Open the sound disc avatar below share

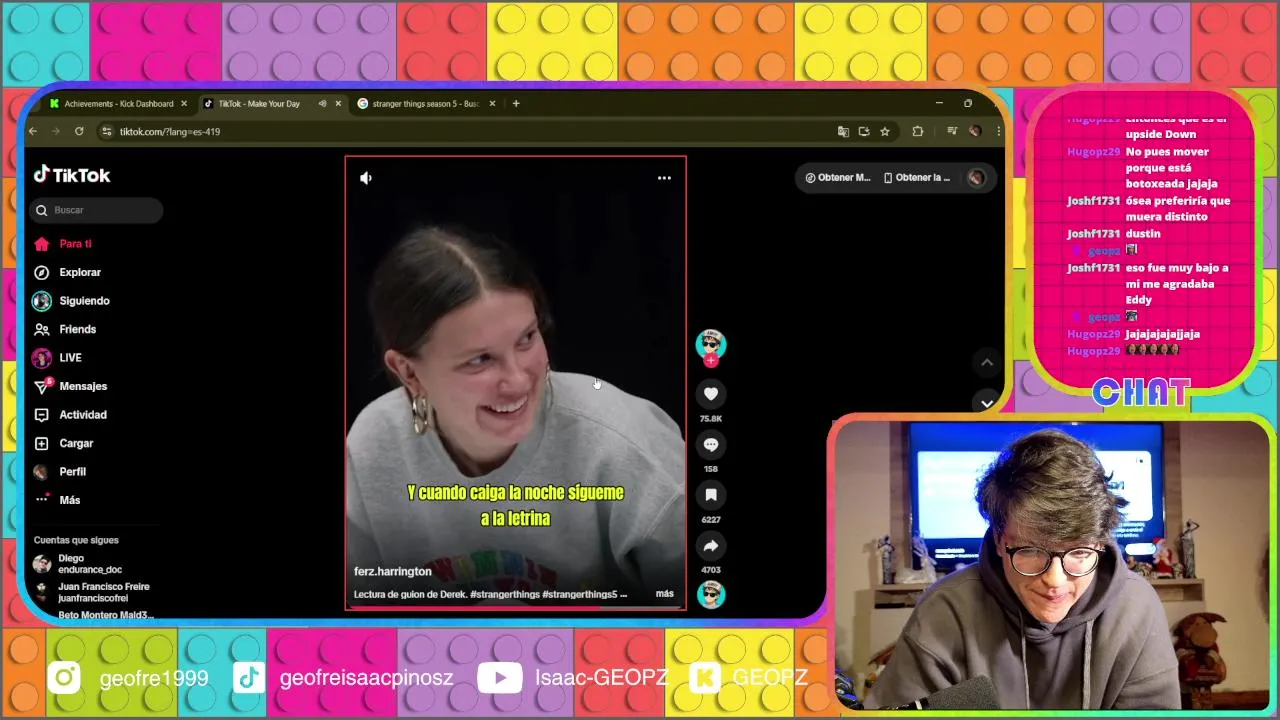[x=711, y=595]
